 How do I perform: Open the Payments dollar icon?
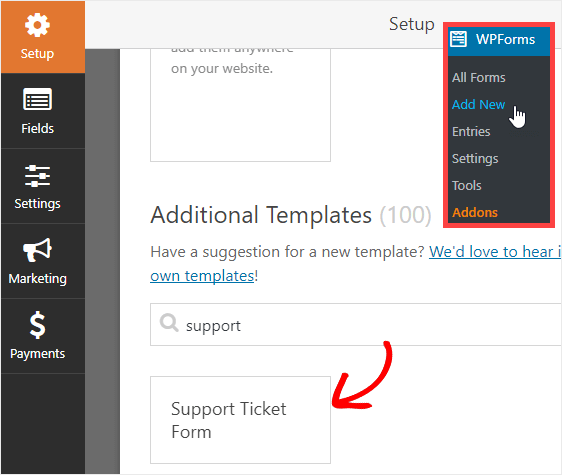coord(37,325)
